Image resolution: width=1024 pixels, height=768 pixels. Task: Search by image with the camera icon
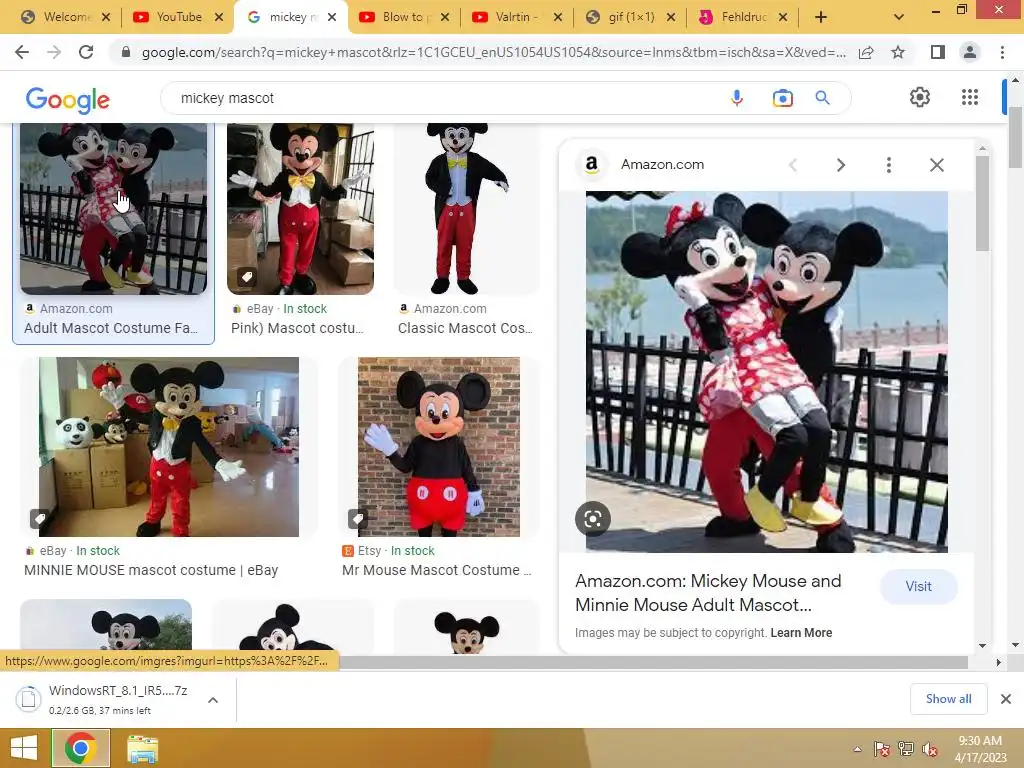(x=782, y=98)
